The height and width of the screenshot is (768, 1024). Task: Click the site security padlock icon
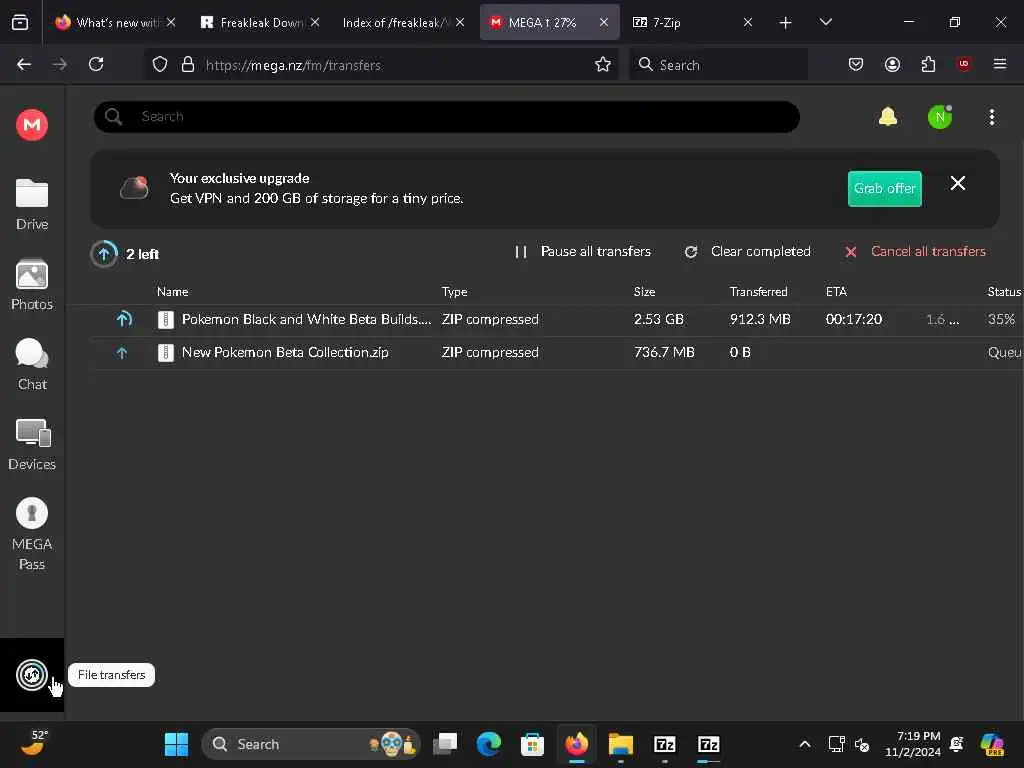click(188, 65)
